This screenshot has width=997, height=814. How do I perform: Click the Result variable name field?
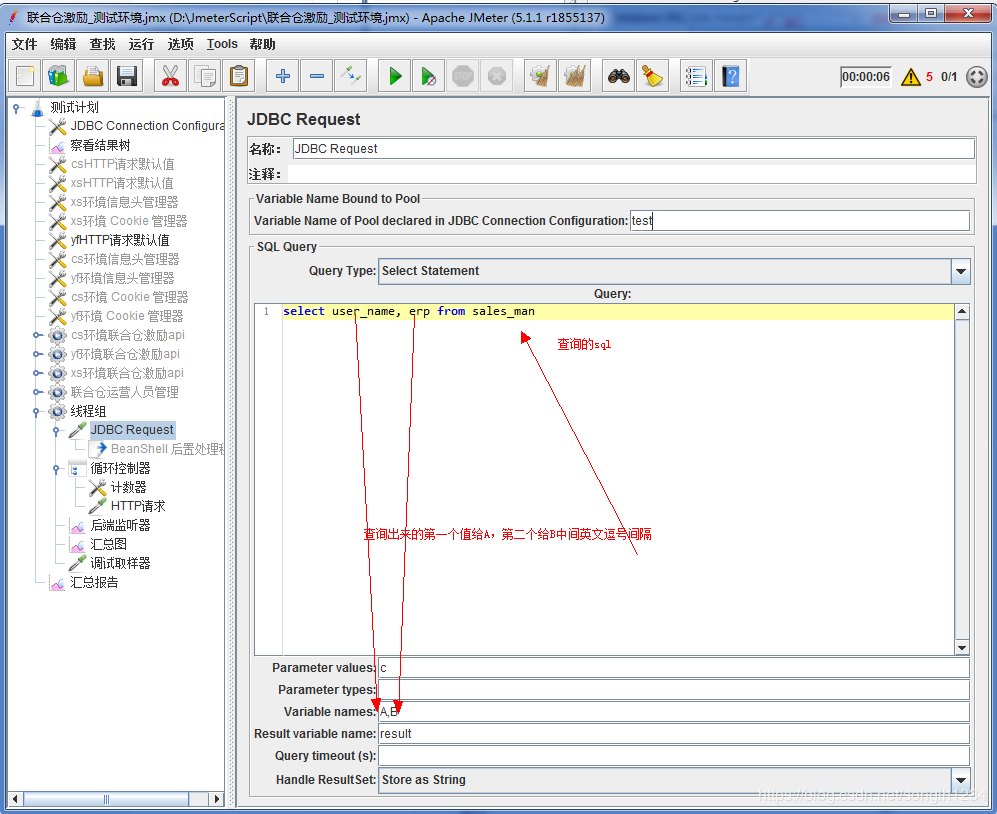(x=673, y=734)
